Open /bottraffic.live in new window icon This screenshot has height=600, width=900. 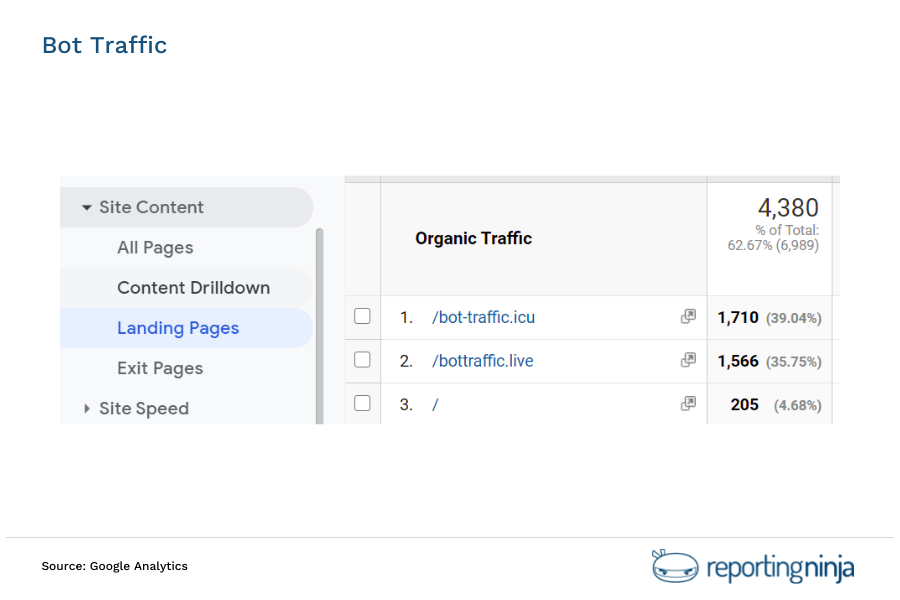(688, 360)
